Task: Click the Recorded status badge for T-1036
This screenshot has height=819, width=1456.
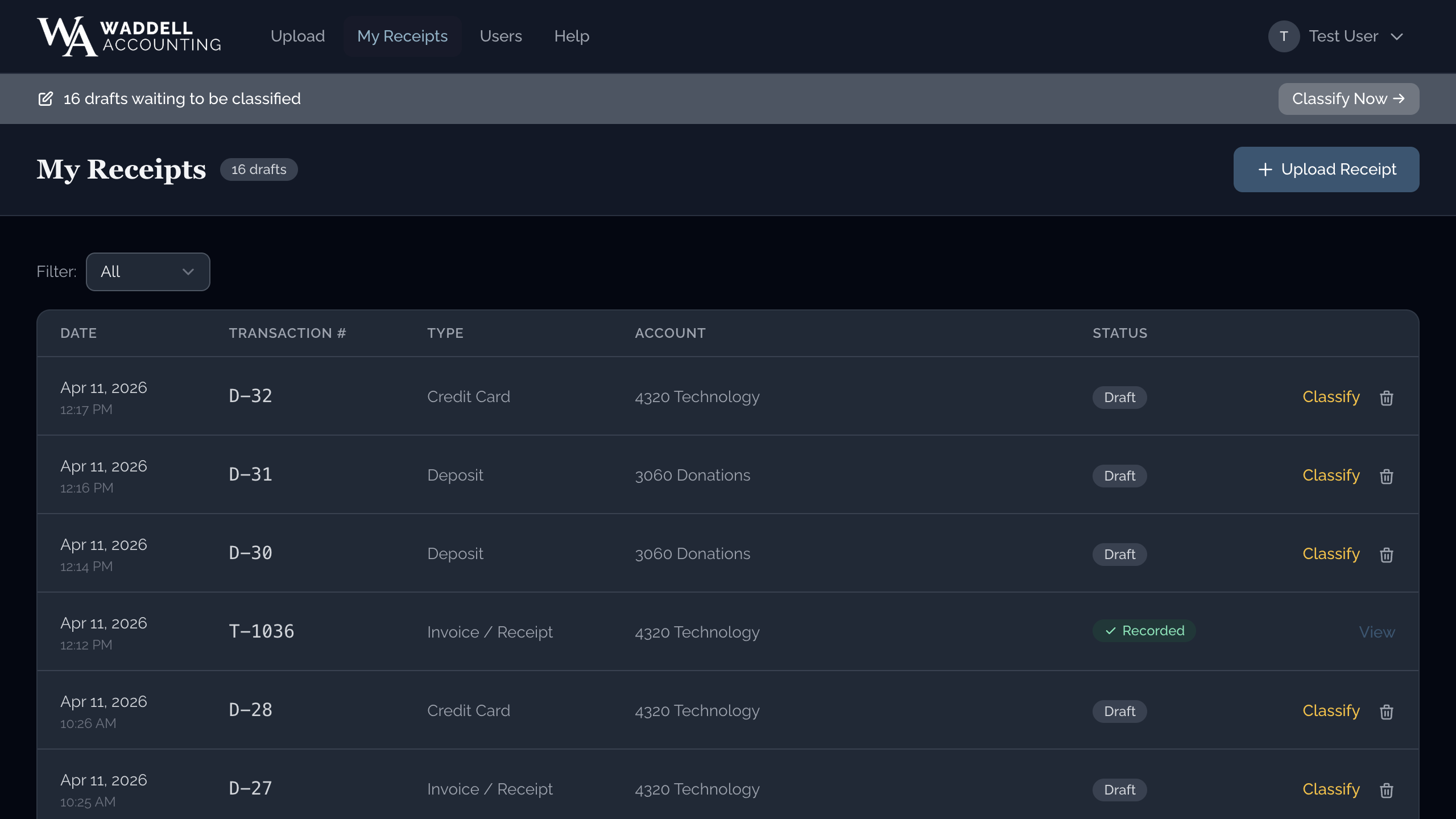Action: [1144, 631]
